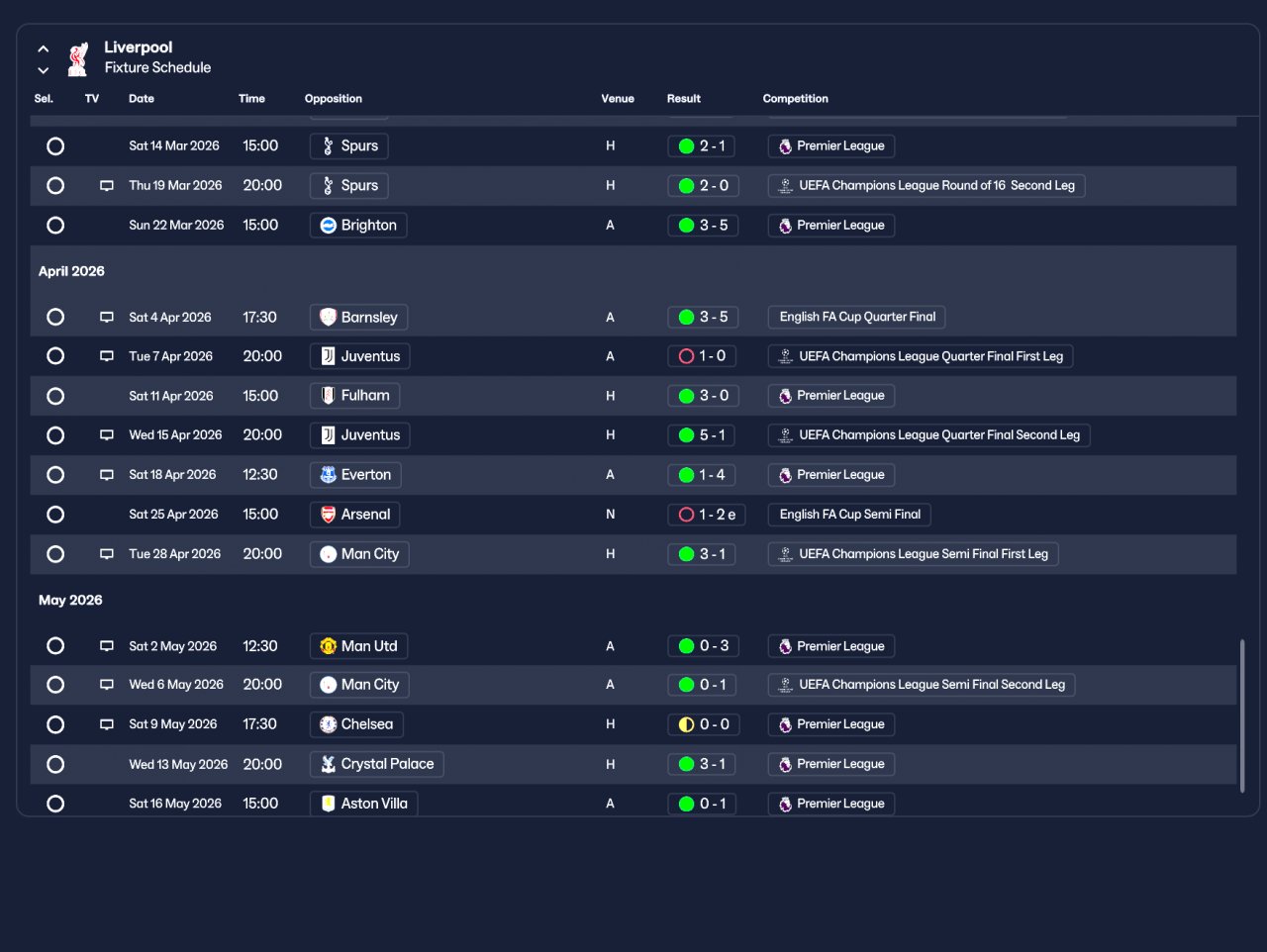Open the 1 - 2 e result against Arsenal
The width and height of the screenshot is (1267, 952).
707,515
